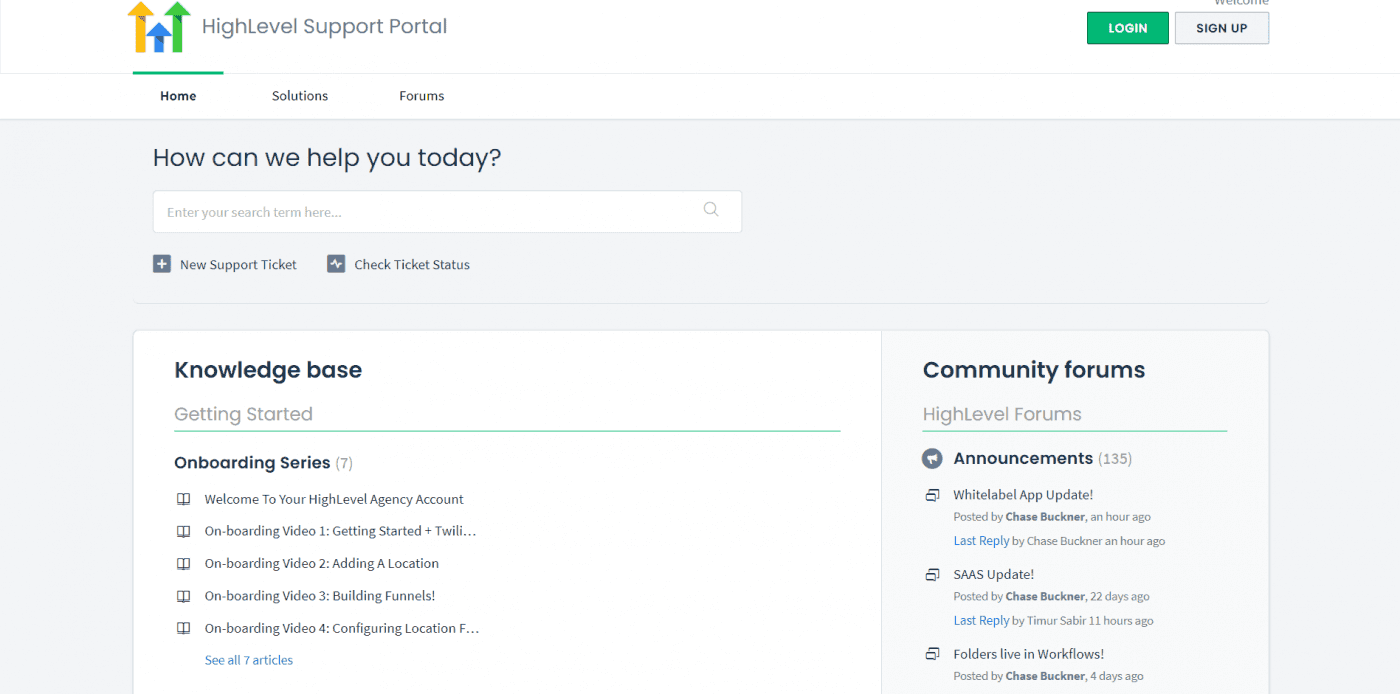Open the Whitelabel App Update! topic
The image size is (1400, 694).
pos(1023,495)
